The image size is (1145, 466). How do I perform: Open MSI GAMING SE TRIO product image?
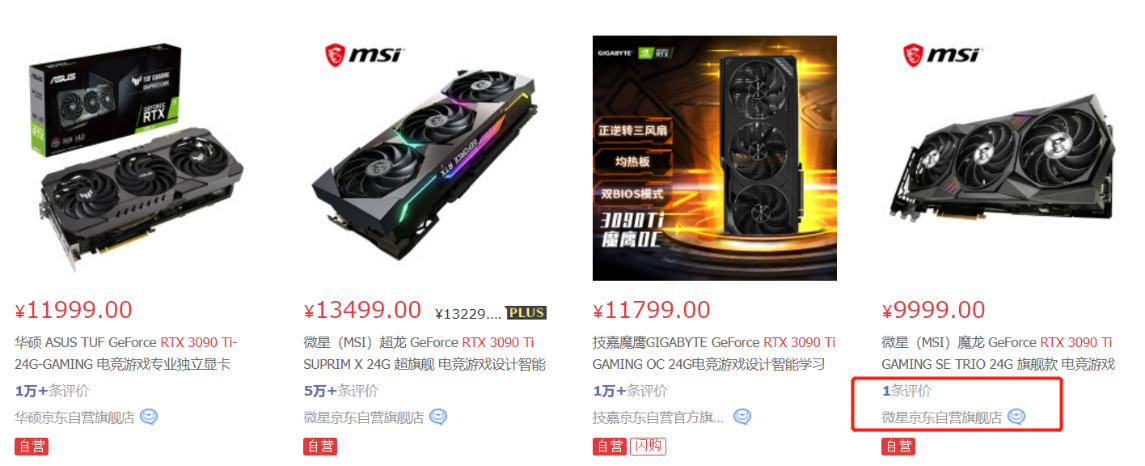pyautogui.click(x=1004, y=158)
